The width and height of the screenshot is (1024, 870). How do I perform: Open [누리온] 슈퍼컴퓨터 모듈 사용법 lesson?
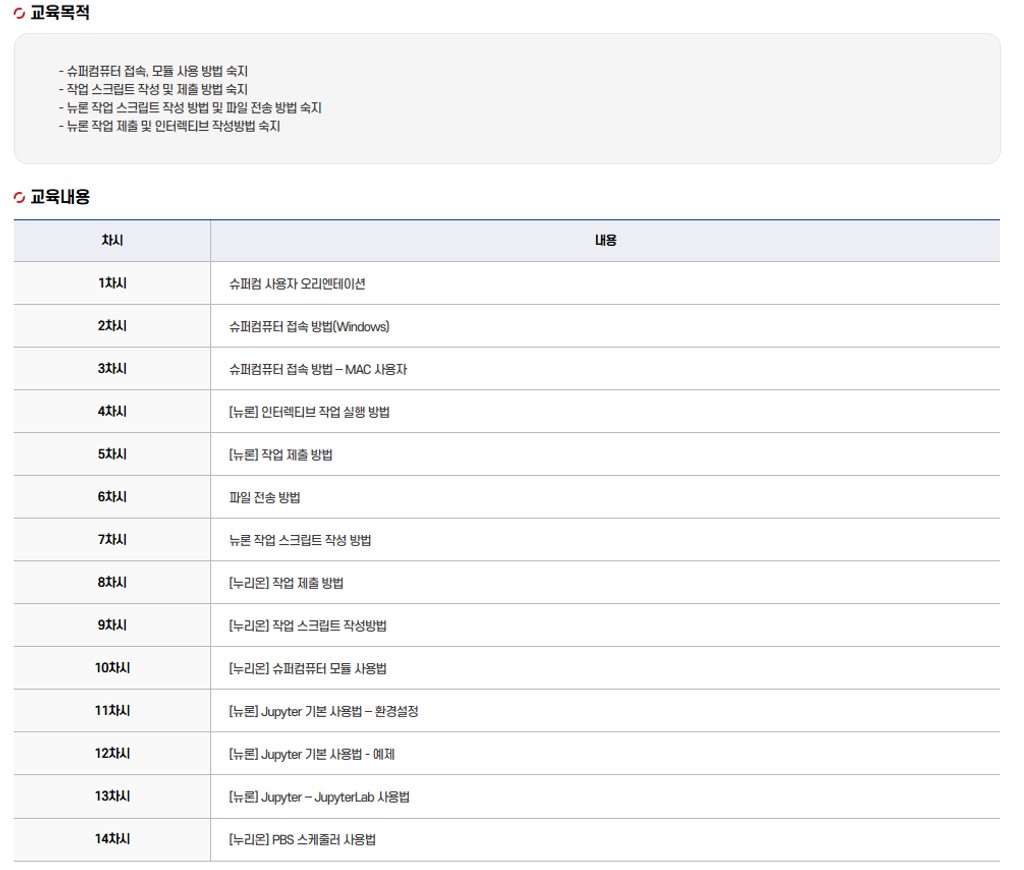tap(308, 669)
